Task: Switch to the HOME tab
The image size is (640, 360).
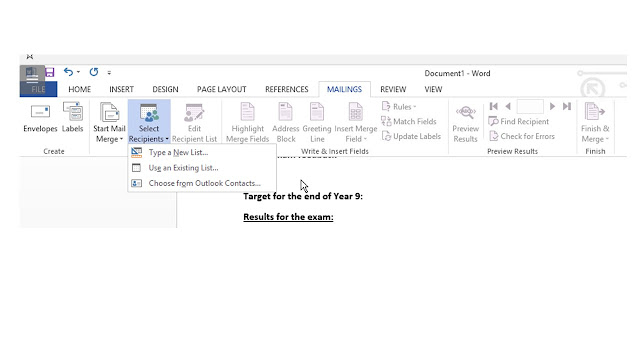Action: (80, 89)
